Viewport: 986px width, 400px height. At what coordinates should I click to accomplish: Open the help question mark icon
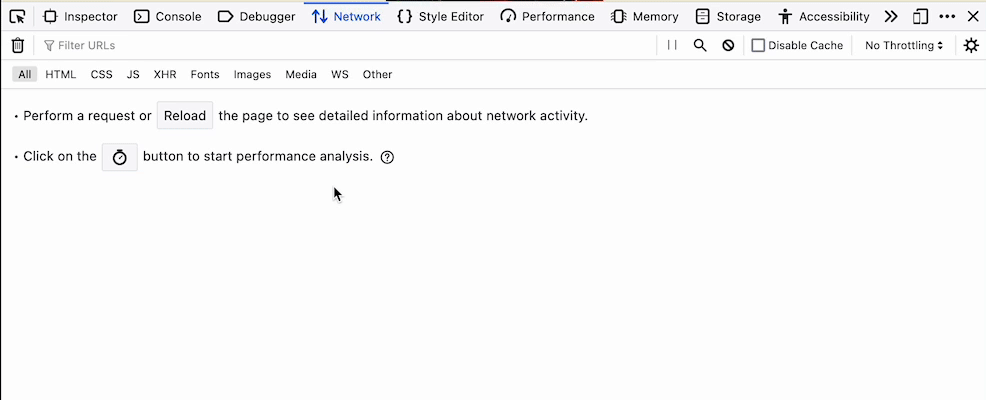point(388,157)
